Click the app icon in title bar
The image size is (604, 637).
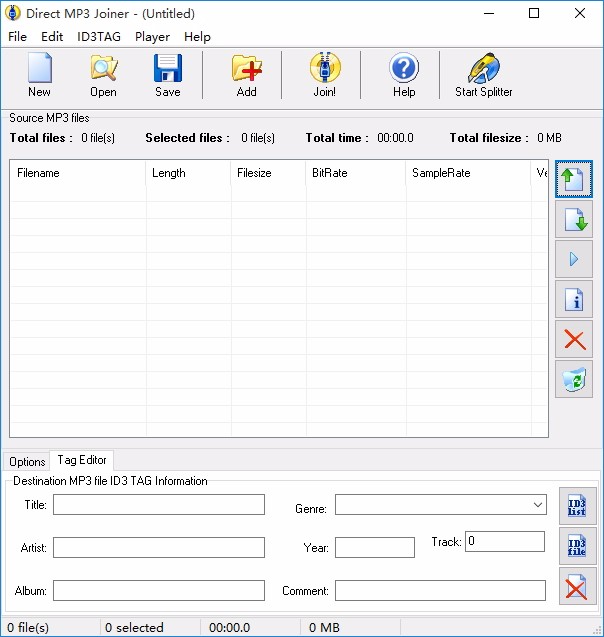tap(13, 13)
